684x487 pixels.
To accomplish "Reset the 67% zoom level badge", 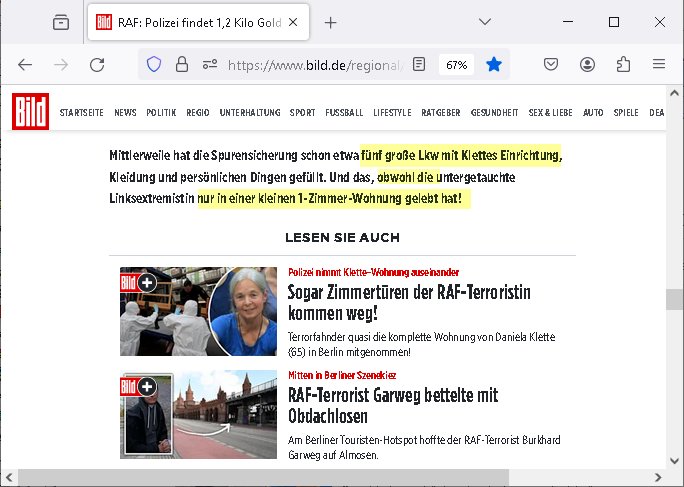I will (456, 65).
